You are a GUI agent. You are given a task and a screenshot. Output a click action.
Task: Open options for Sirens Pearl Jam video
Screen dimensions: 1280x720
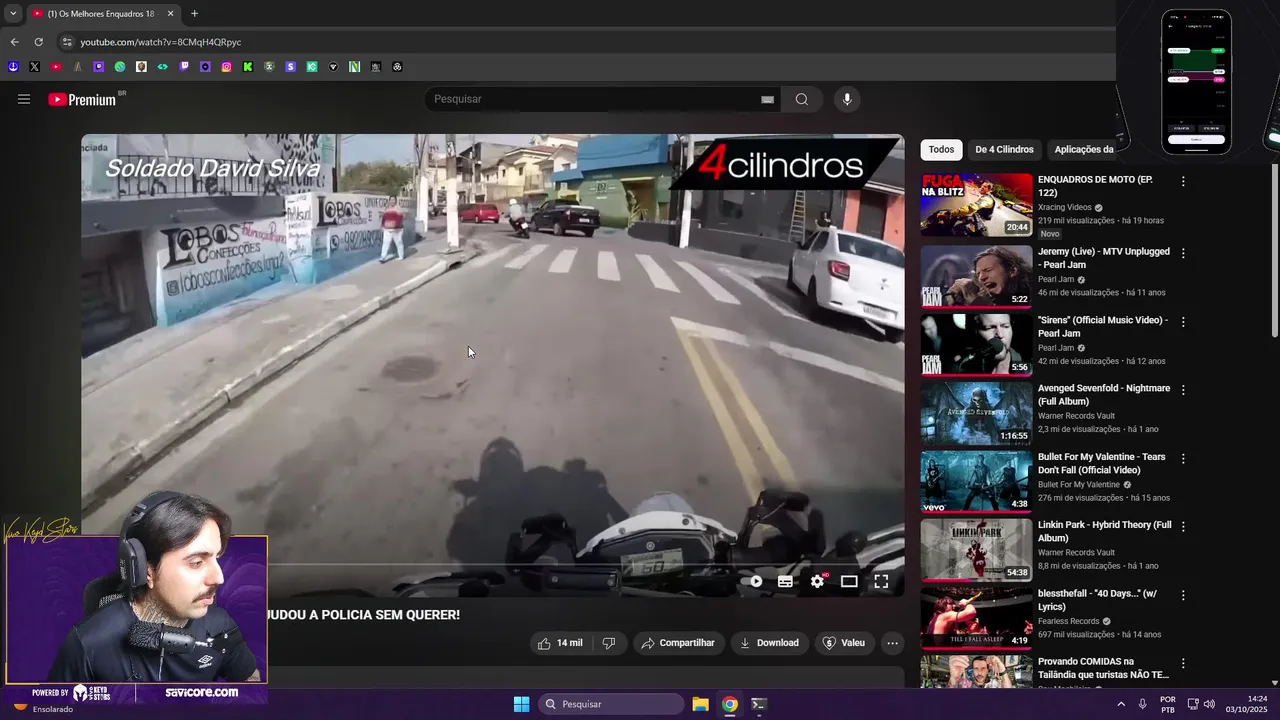click(x=1183, y=322)
